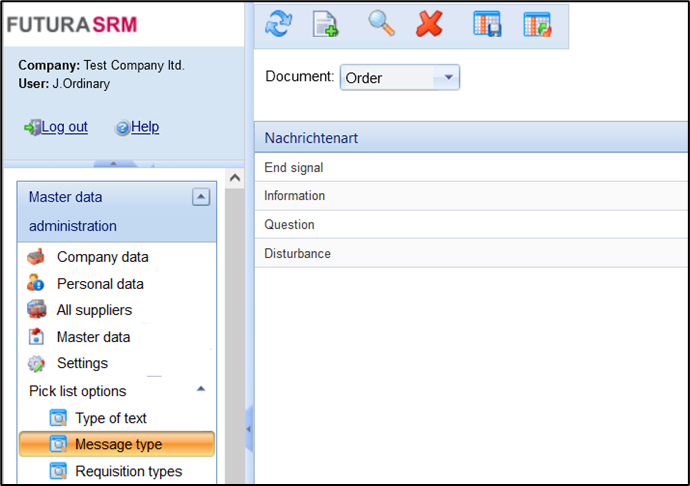Click the Company data factory icon

[37, 257]
